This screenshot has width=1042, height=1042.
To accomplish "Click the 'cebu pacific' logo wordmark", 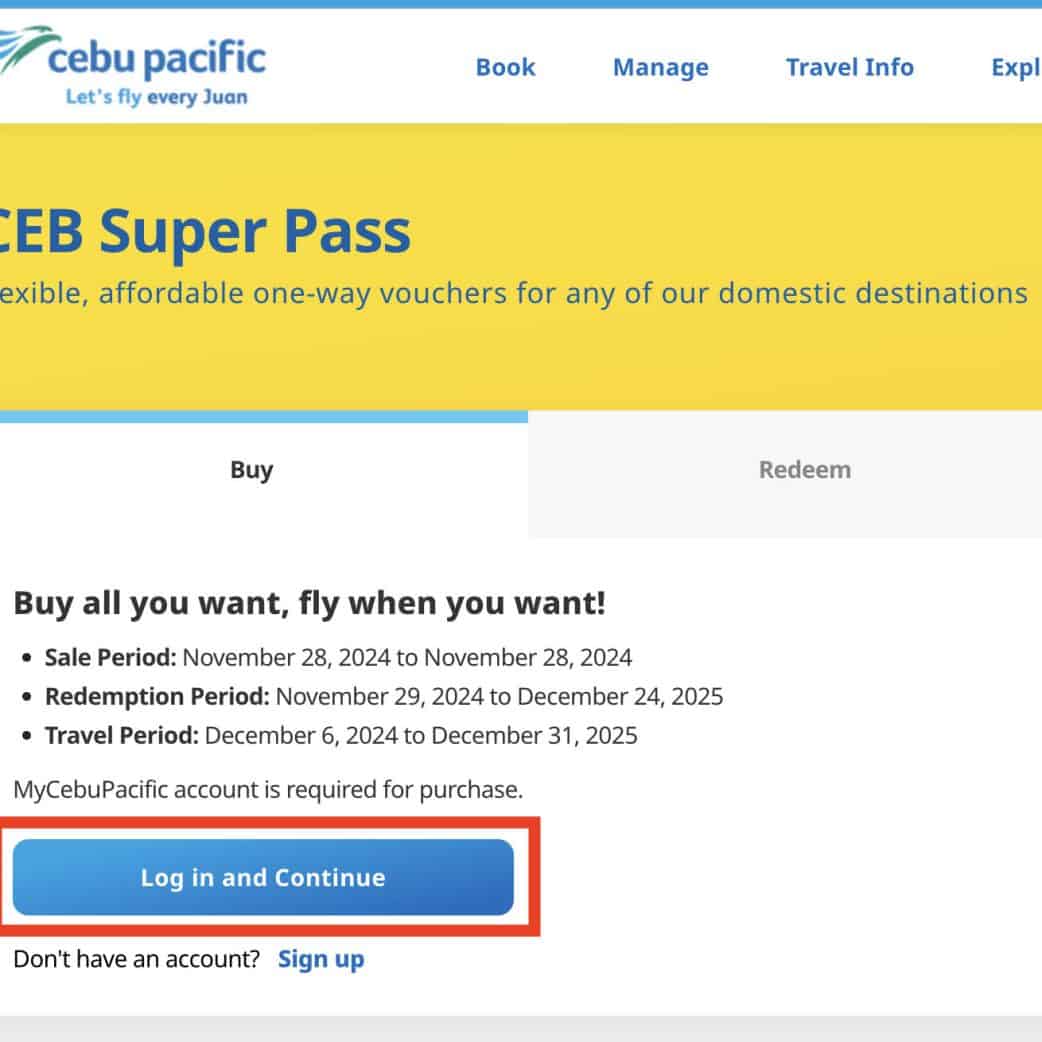I will 157,58.
